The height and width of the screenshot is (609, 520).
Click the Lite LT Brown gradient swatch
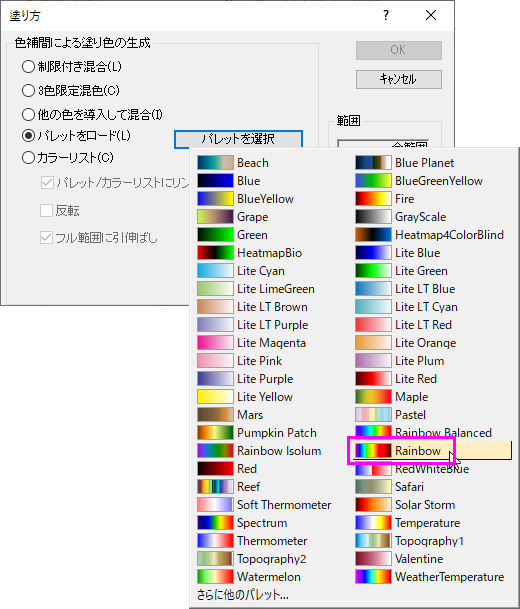click(215, 306)
